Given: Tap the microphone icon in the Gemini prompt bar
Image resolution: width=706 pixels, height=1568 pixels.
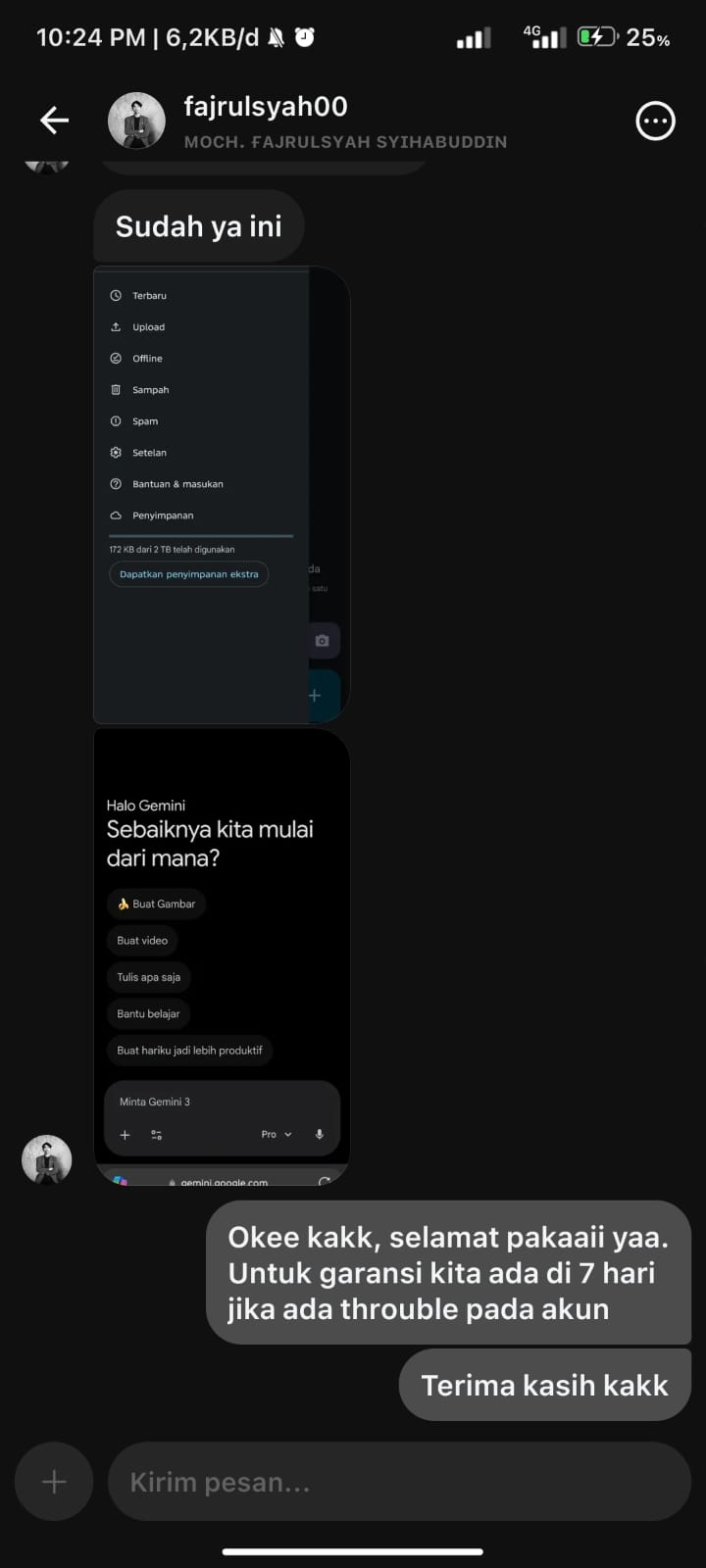Looking at the screenshot, I should pos(319,1135).
